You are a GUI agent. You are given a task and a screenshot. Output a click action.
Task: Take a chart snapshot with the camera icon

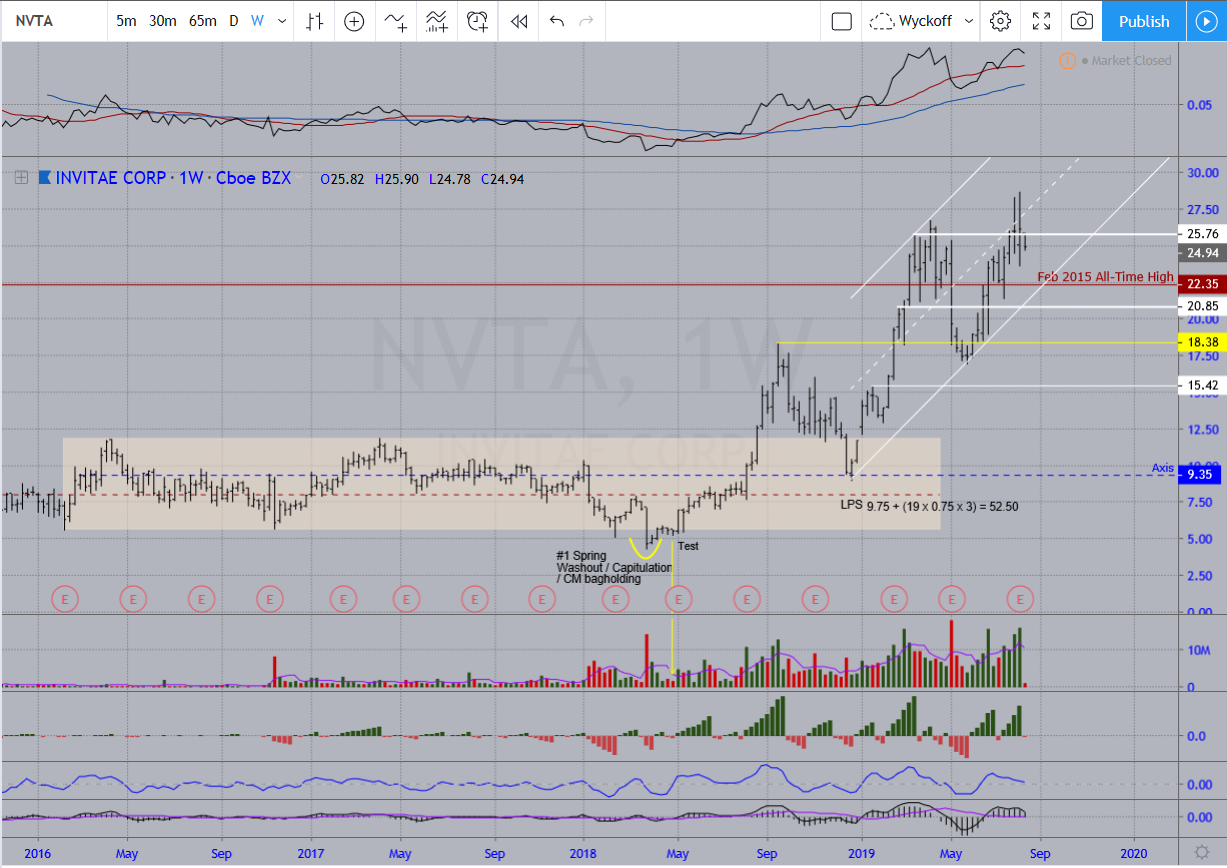1081,21
